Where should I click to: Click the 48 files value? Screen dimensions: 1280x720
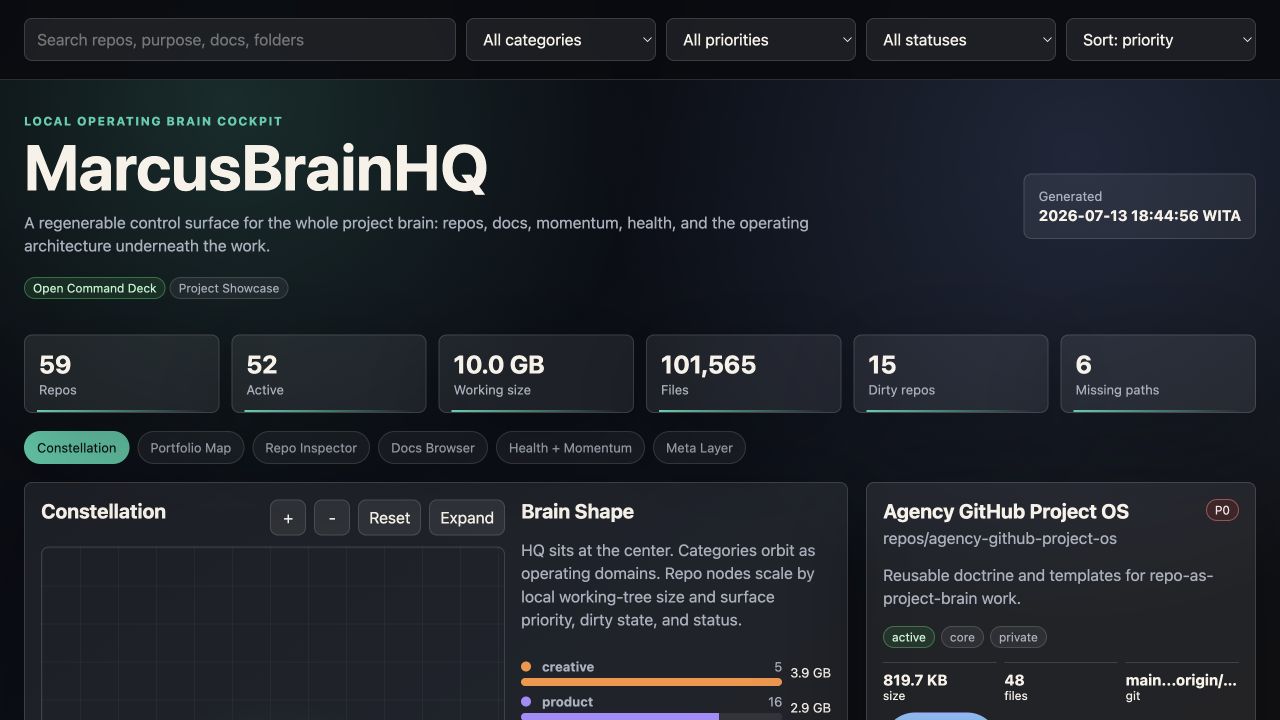click(x=1014, y=680)
